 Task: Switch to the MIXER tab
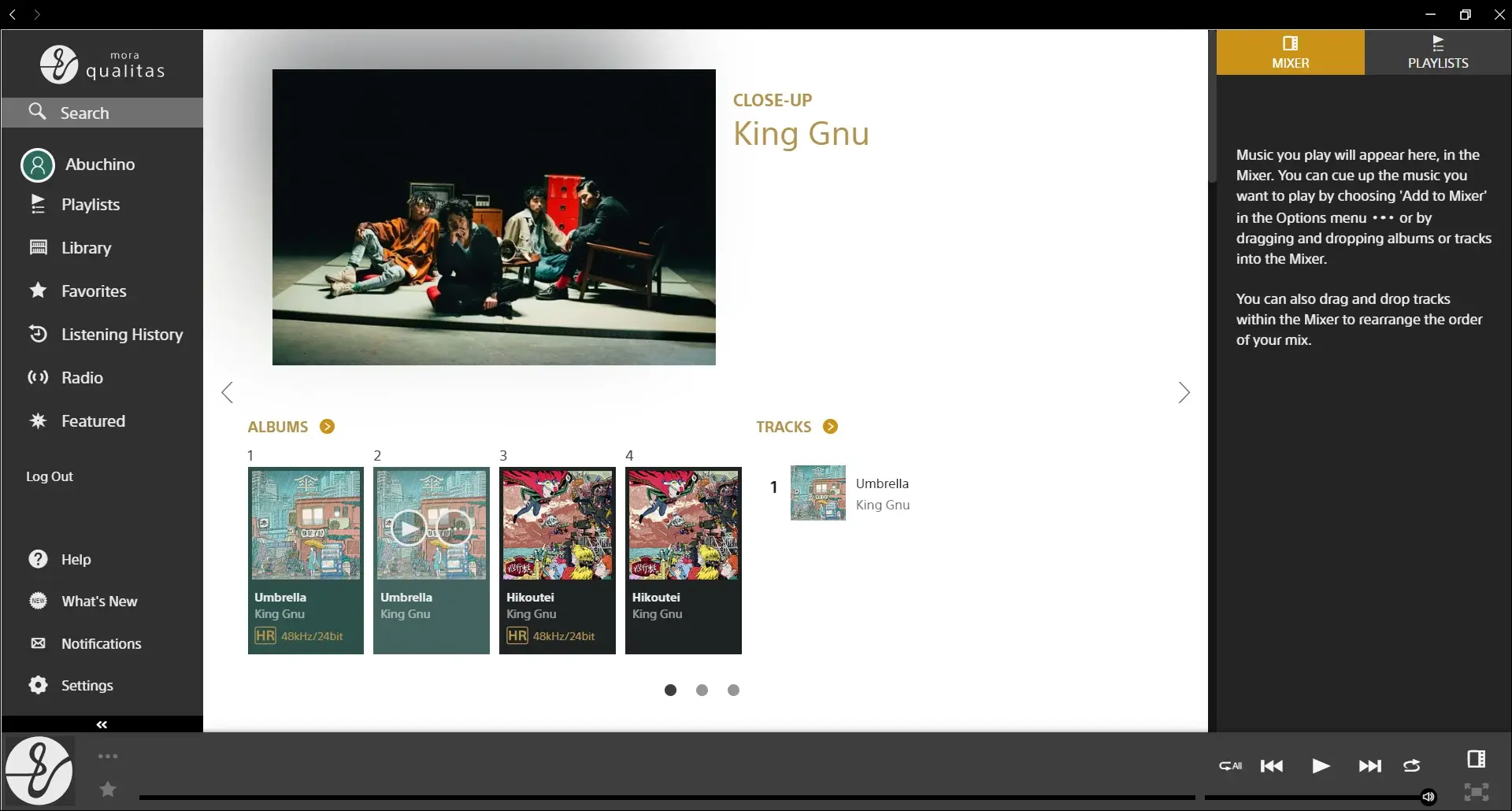click(x=1291, y=53)
